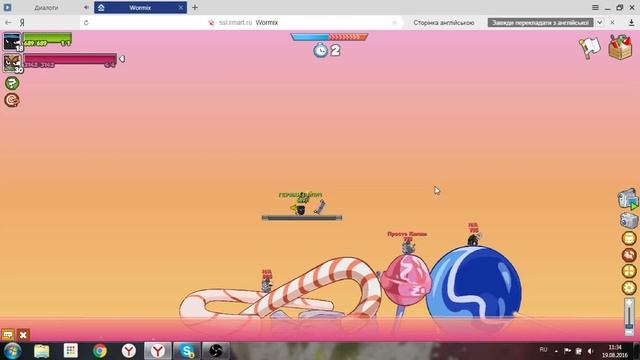Image resolution: width=640 pixels, height=360 pixels.
Task: Click the blue panel icon at top-left
Action: 7,7
